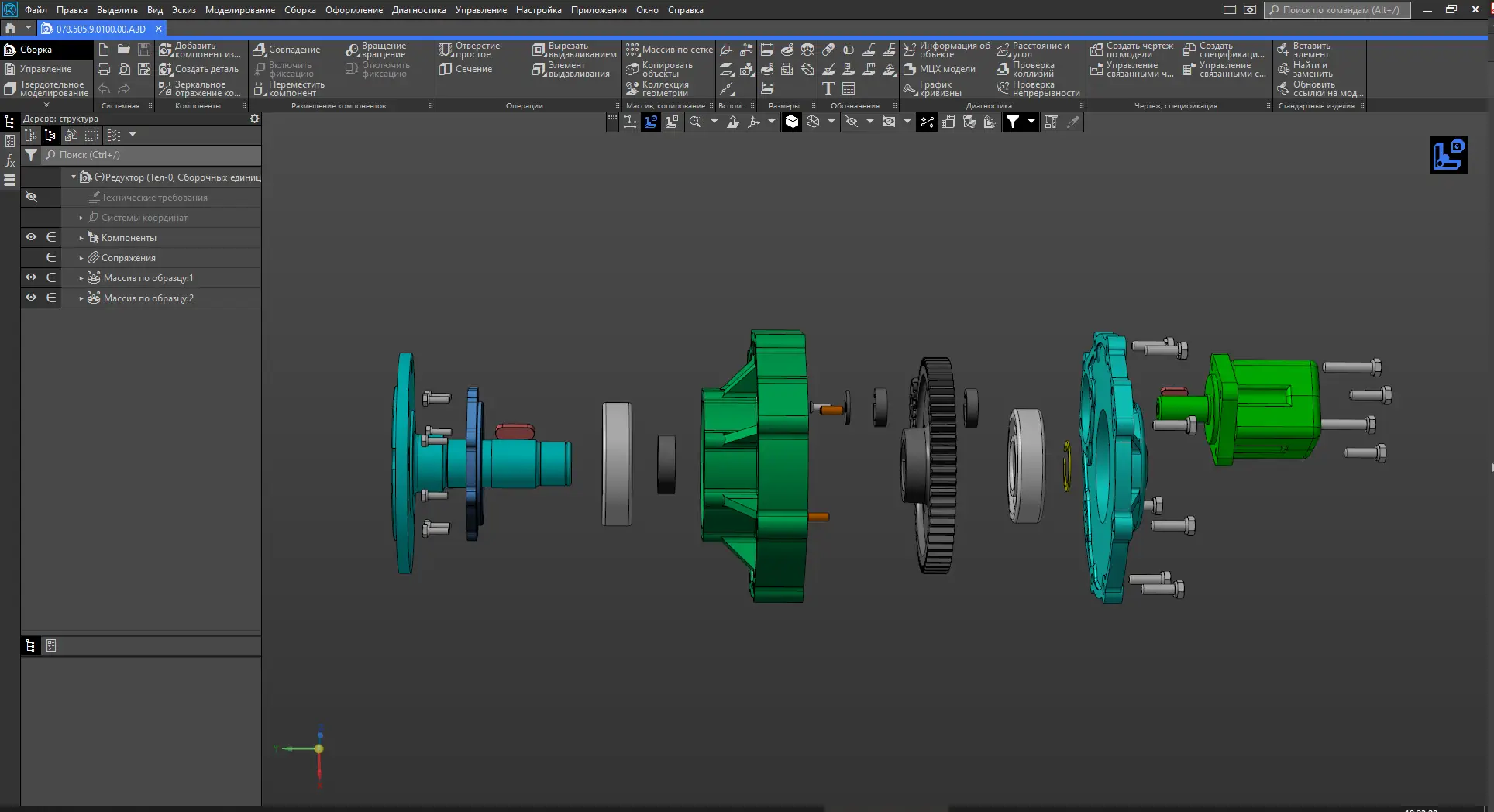Screen dimensions: 1494x812
Task: Click the Print icon
Action: pos(104,69)
